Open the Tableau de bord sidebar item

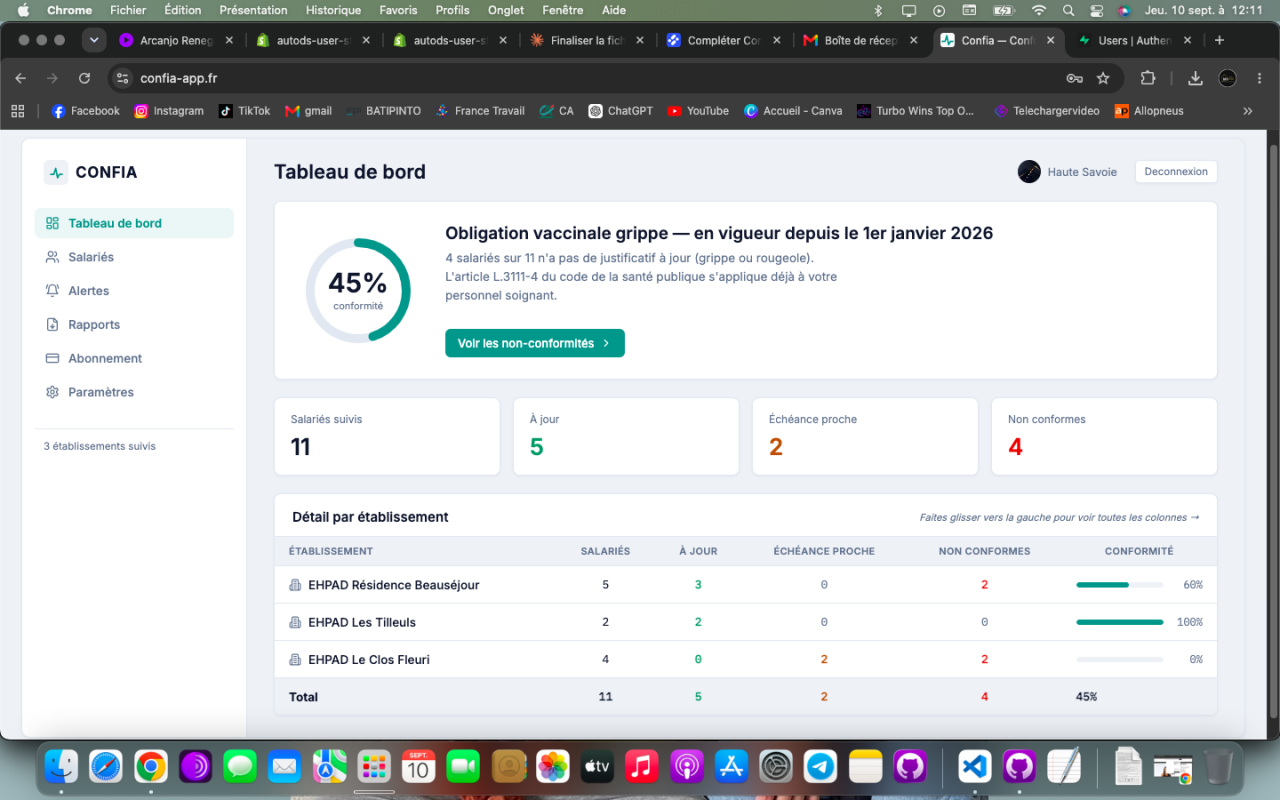point(134,223)
